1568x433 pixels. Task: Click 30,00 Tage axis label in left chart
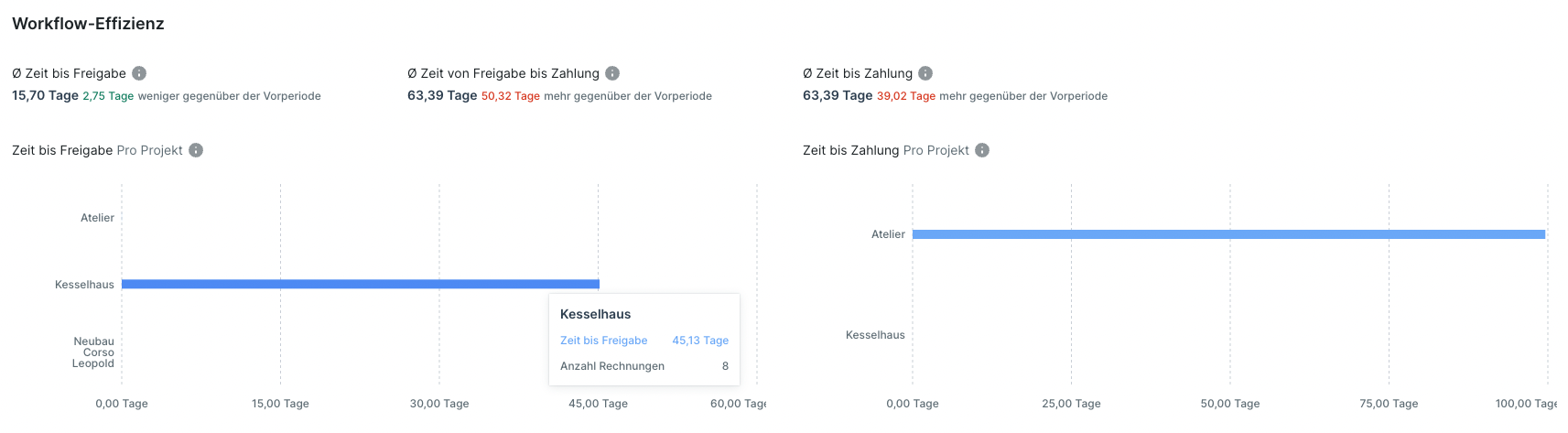coord(439,404)
